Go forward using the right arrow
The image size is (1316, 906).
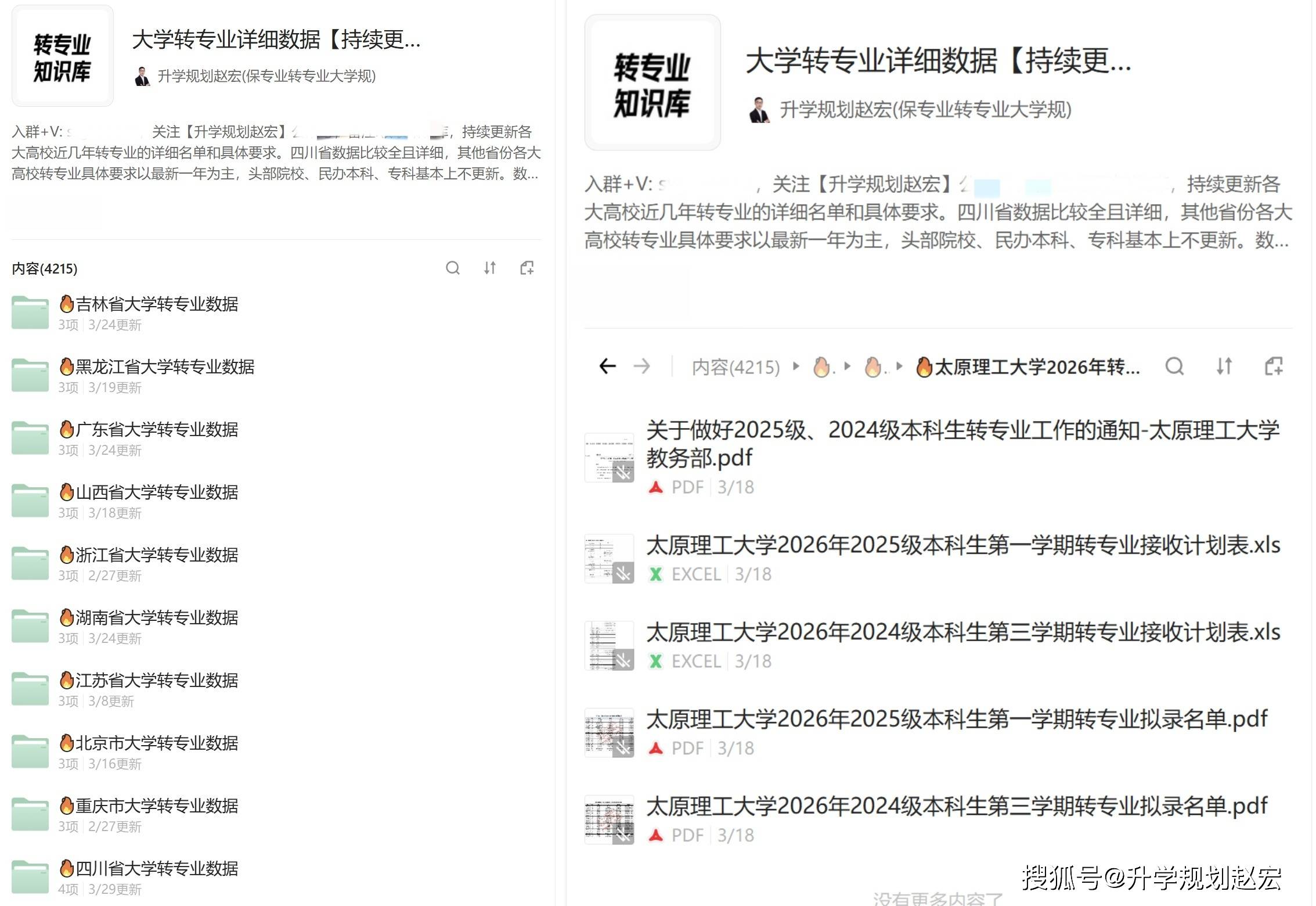click(641, 366)
